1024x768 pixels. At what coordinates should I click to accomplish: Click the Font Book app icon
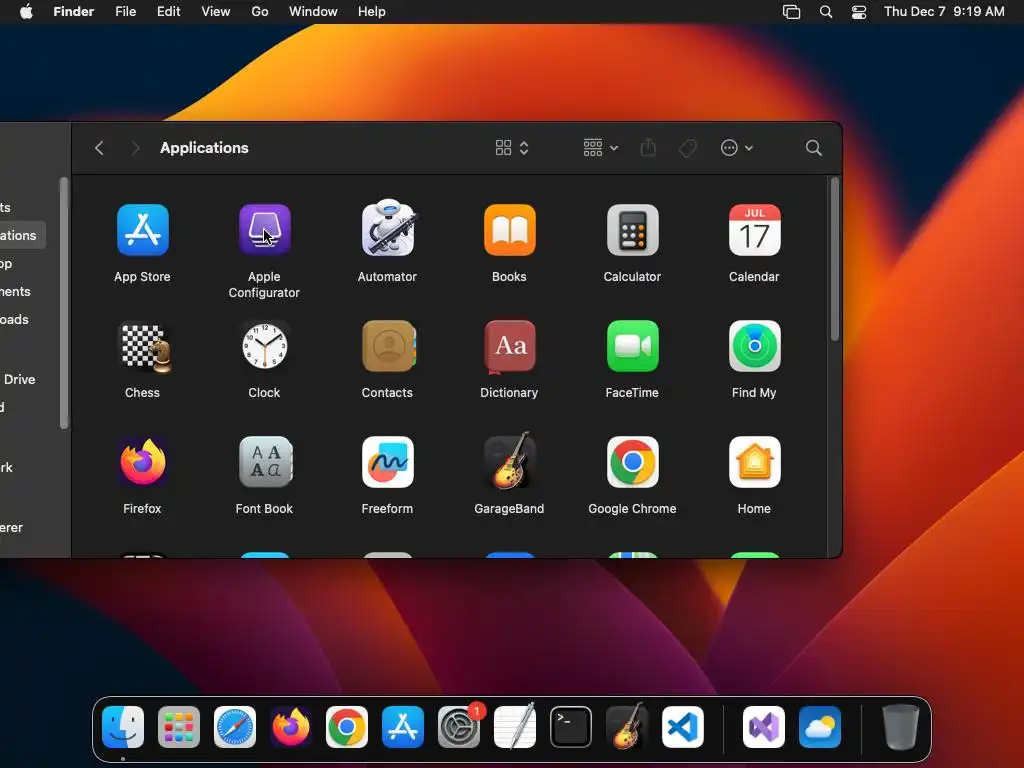265,462
